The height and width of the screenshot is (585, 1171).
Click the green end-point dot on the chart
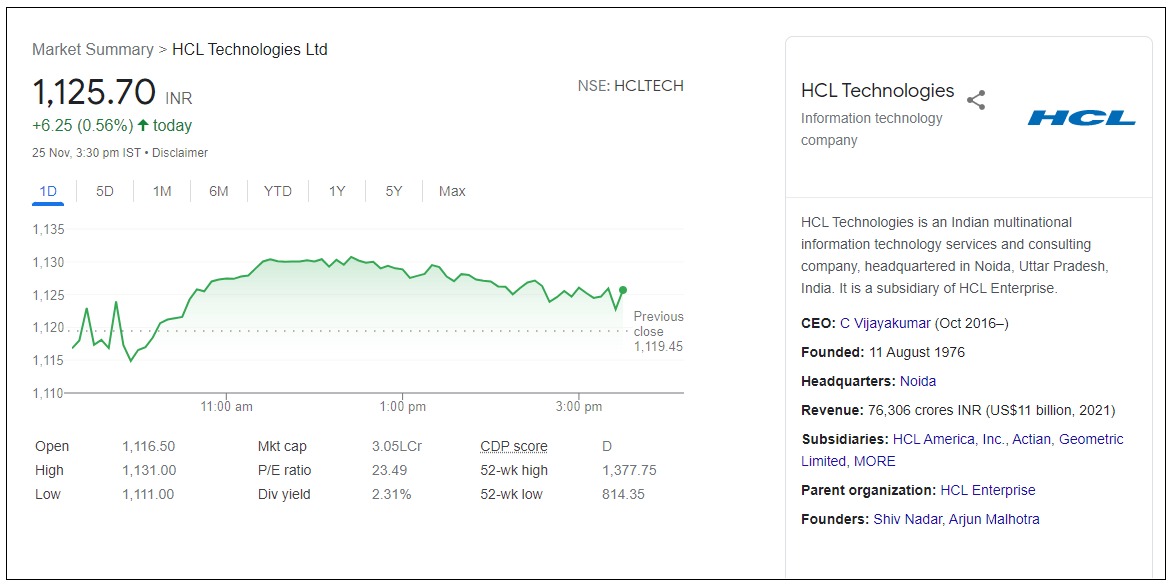(624, 290)
